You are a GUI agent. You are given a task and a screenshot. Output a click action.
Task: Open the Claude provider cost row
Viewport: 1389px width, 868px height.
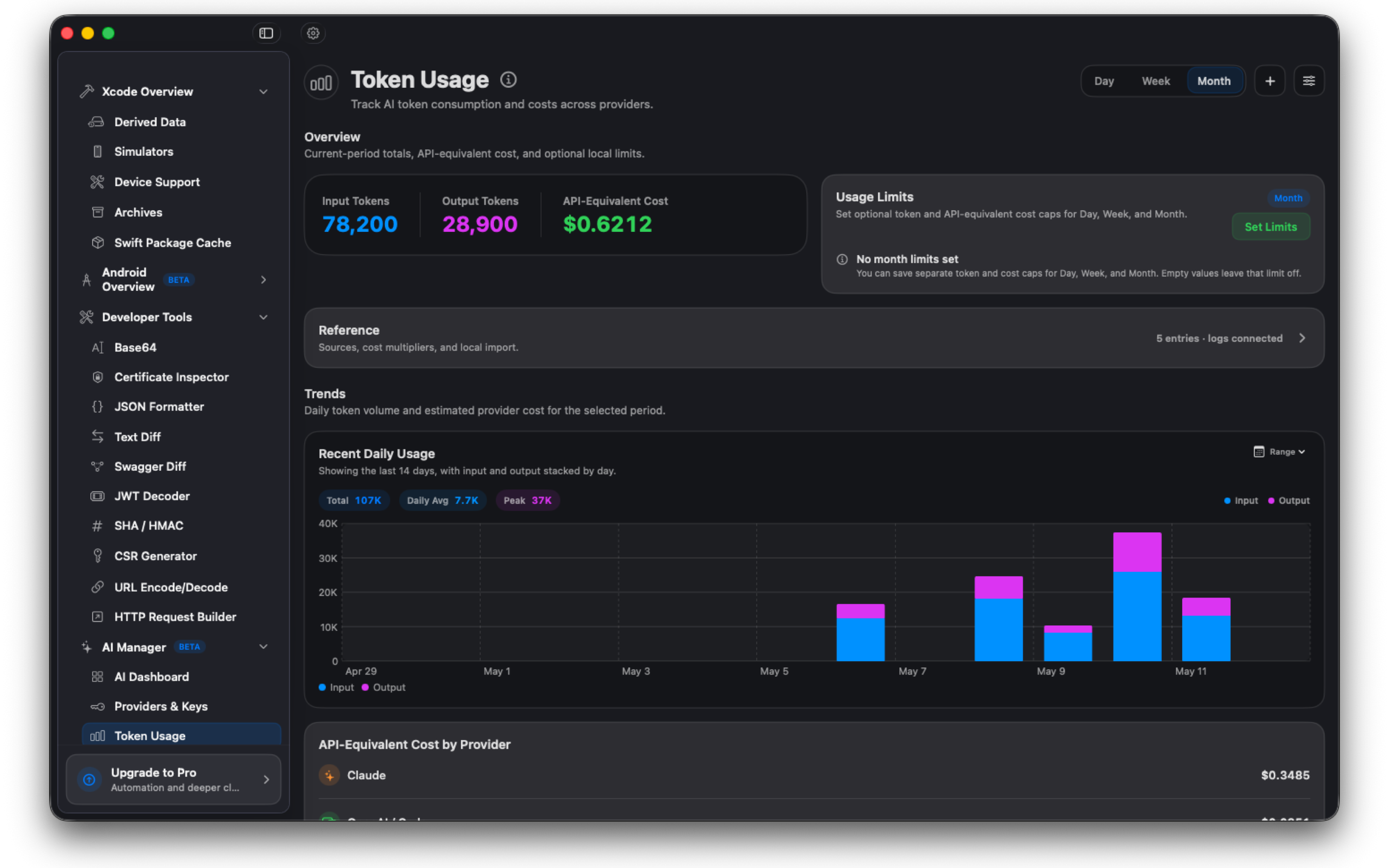click(x=814, y=775)
